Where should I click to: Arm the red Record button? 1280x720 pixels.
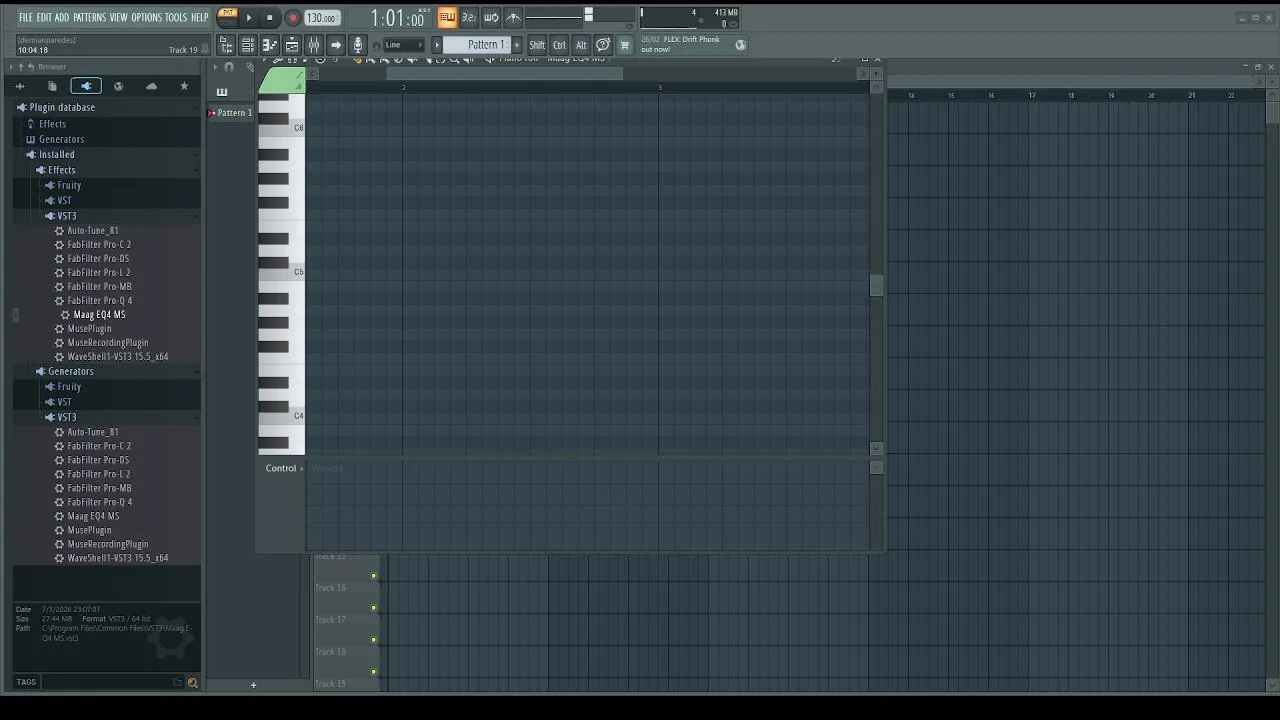293,17
